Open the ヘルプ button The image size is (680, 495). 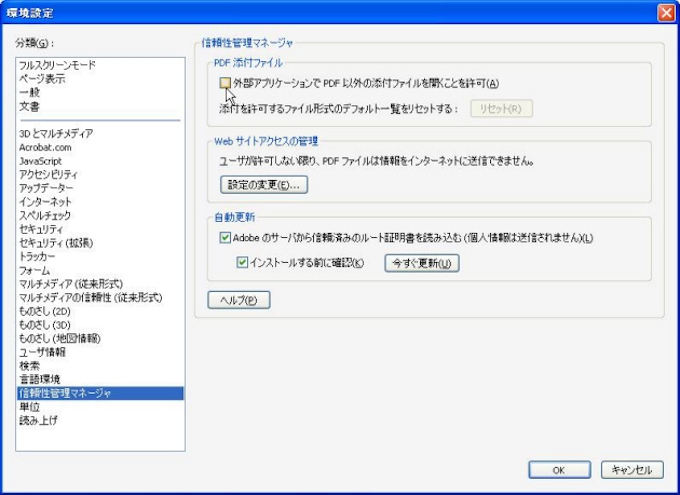click(238, 300)
